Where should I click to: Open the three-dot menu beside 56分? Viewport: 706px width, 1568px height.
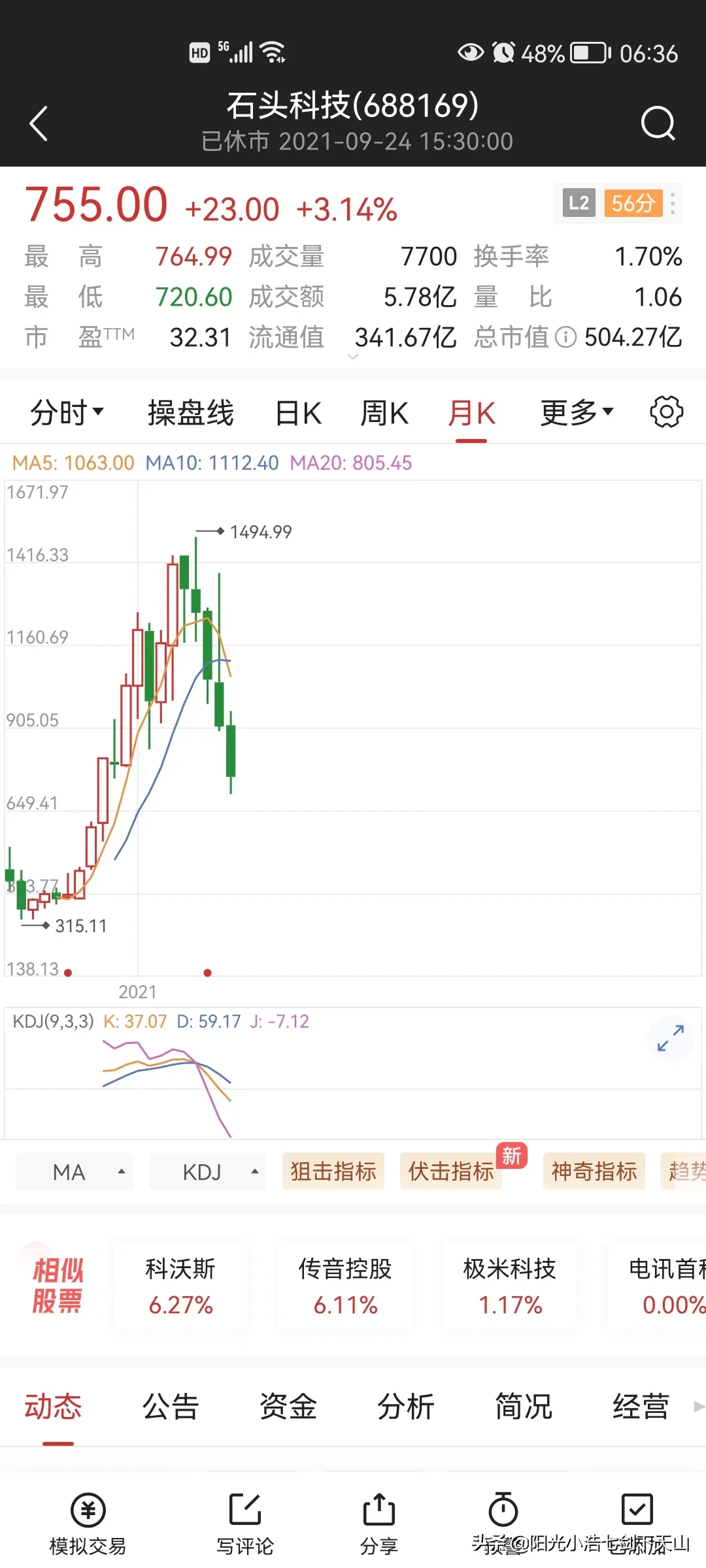(673, 203)
